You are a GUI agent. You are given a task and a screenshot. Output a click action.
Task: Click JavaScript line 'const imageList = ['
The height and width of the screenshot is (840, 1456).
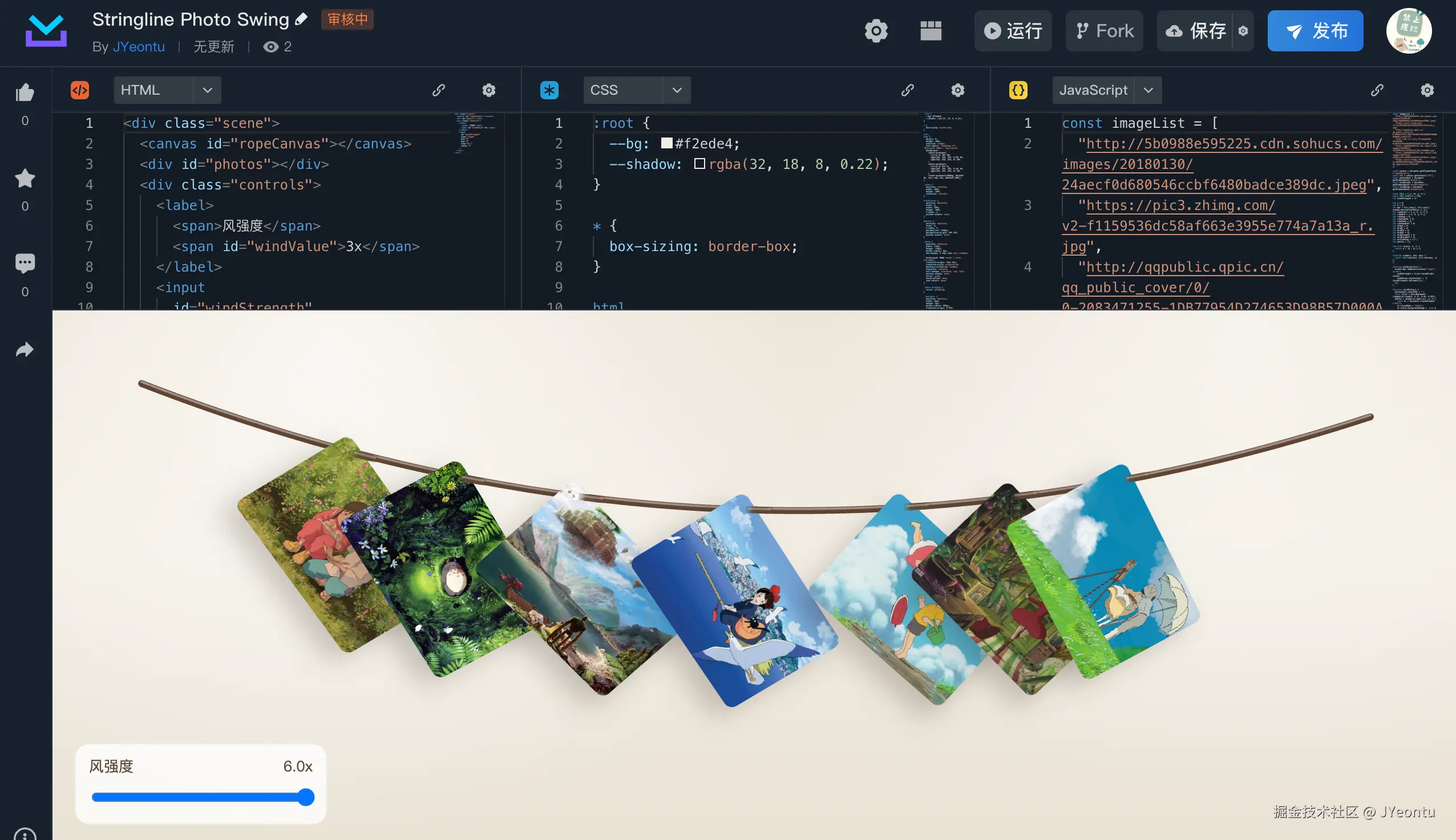tap(1140, 123)
